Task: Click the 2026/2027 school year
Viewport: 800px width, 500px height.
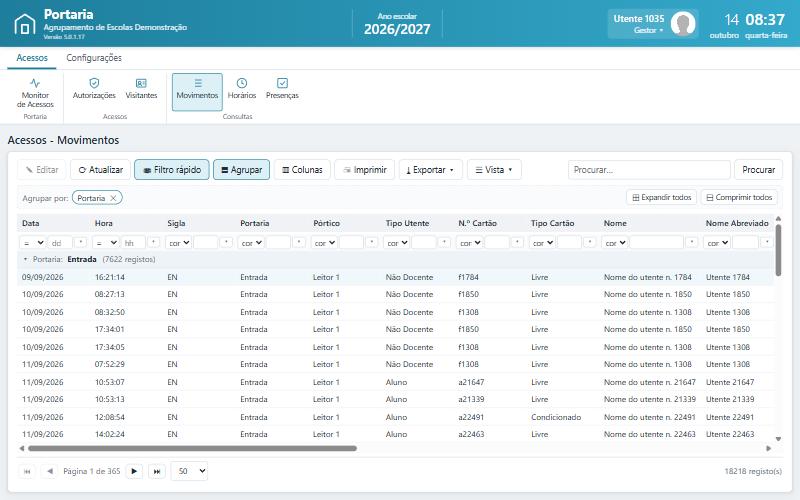Action: coord(397,29)
